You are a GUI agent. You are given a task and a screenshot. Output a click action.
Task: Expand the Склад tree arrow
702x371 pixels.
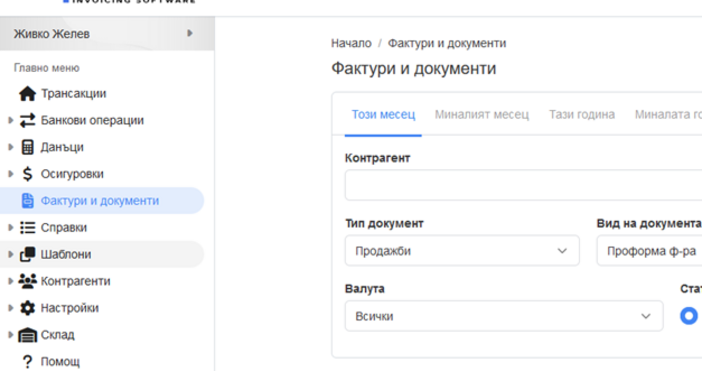click(x=11, y=335)
